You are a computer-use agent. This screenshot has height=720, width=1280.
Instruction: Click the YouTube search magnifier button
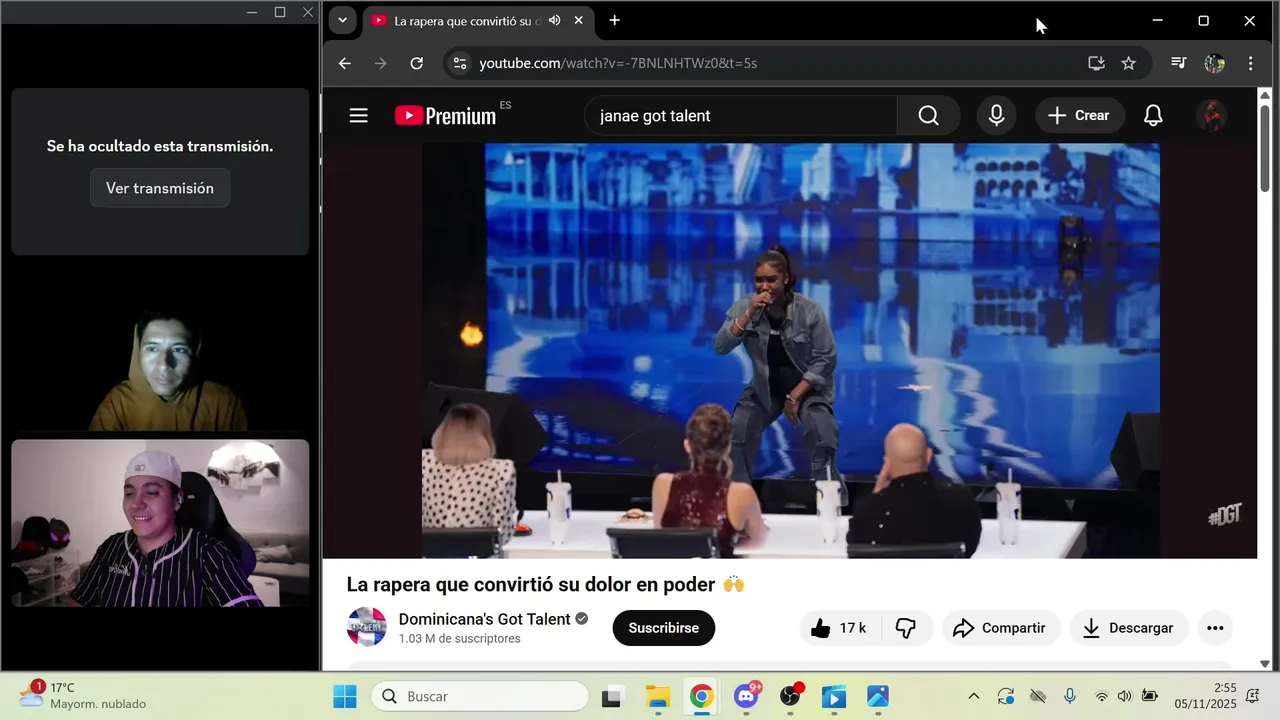(x=929, y=116)
